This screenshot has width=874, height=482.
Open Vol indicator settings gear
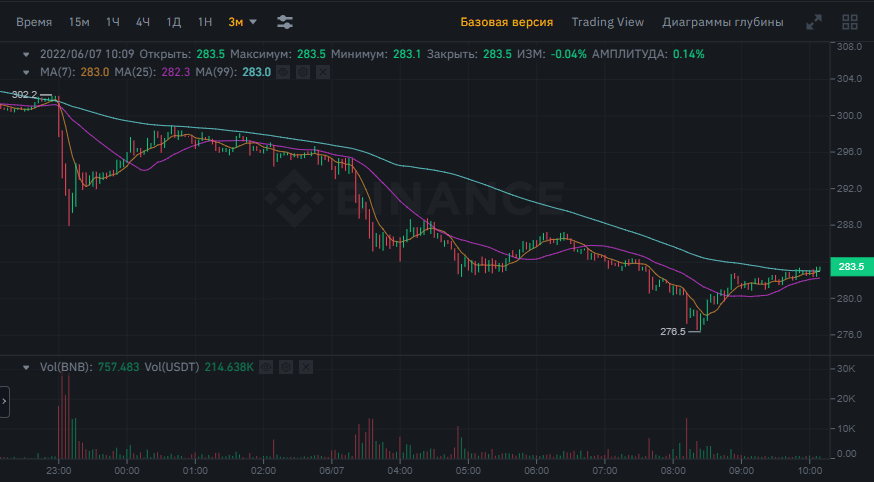286,368
